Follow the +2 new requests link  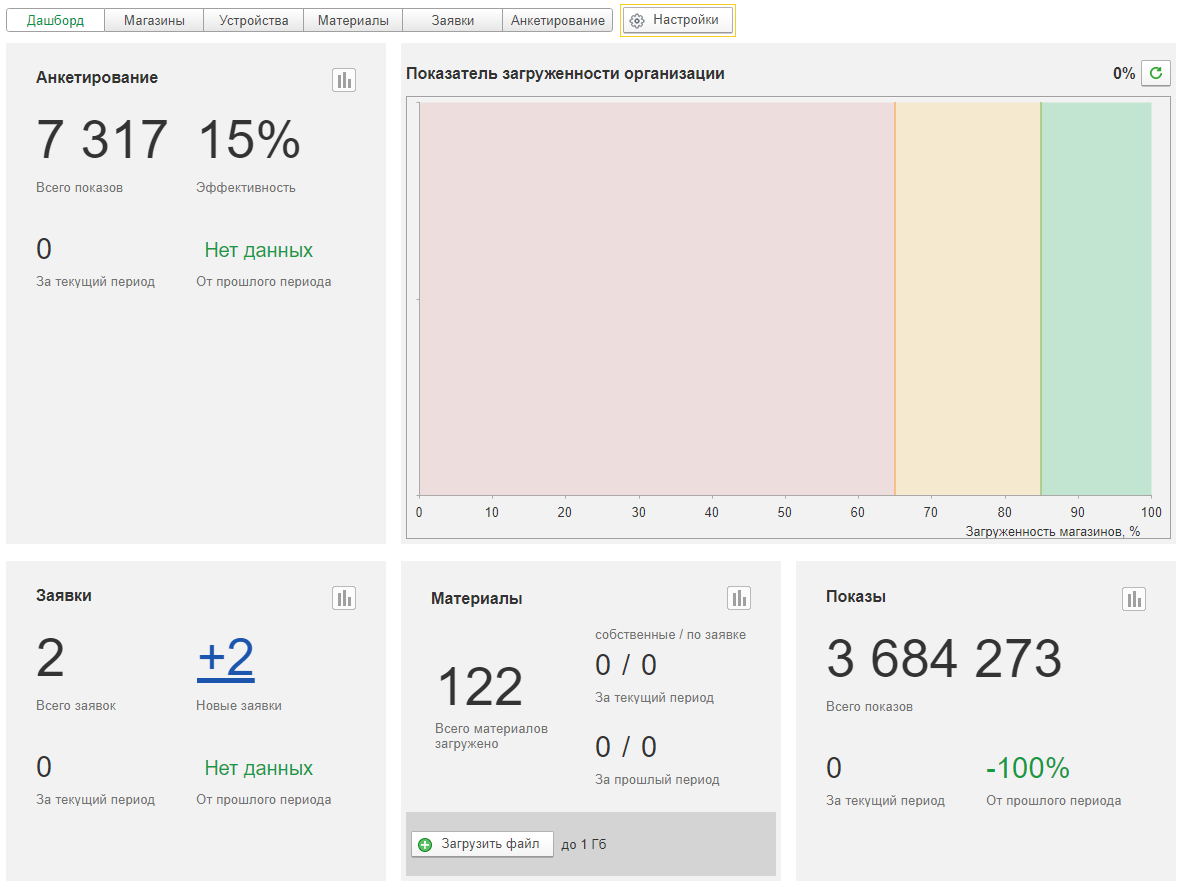click(225, 657)
